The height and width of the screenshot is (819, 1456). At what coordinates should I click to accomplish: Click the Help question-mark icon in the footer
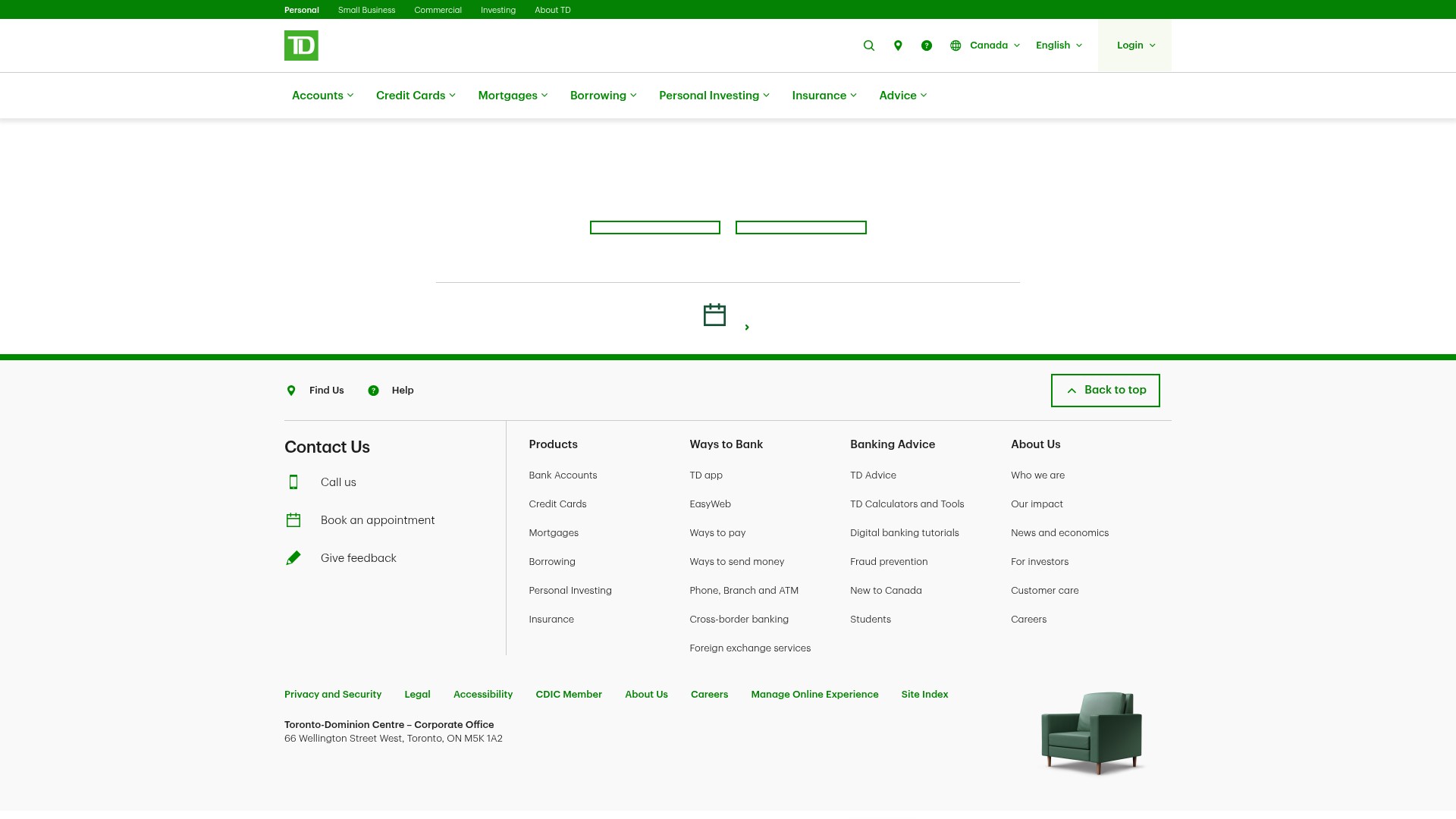click(x=373, y=391)
